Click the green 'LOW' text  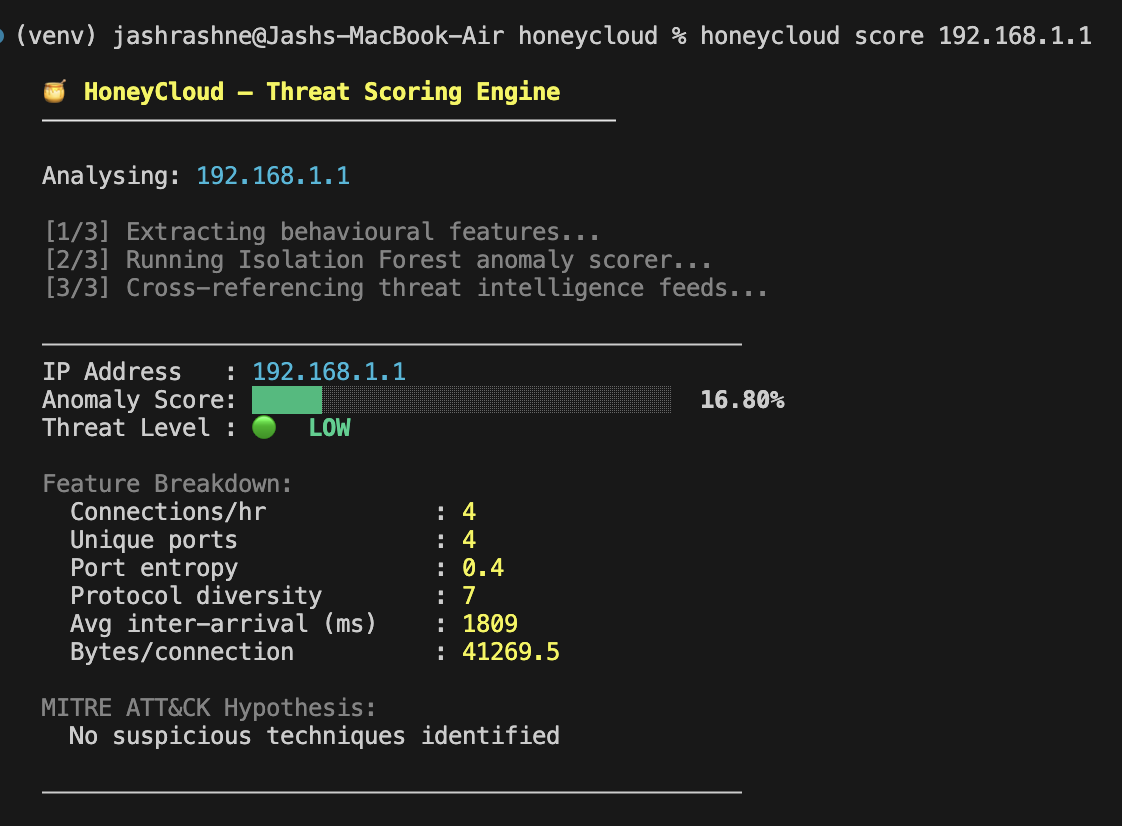[x=329, y=427]
